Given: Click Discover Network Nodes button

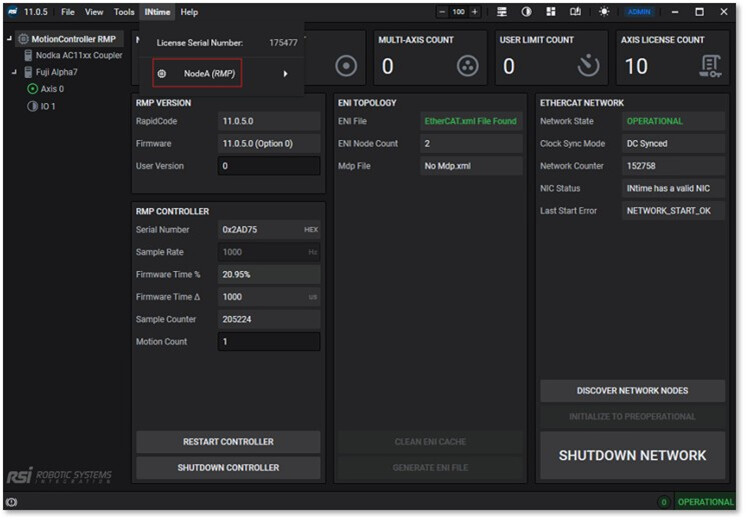Looking at the screenshot, I should tap(632, 391).
